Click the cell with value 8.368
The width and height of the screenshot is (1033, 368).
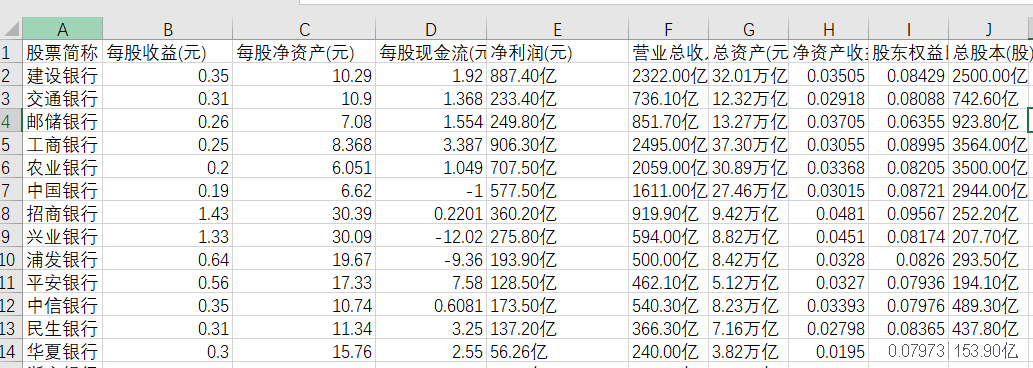click(304, 144)
